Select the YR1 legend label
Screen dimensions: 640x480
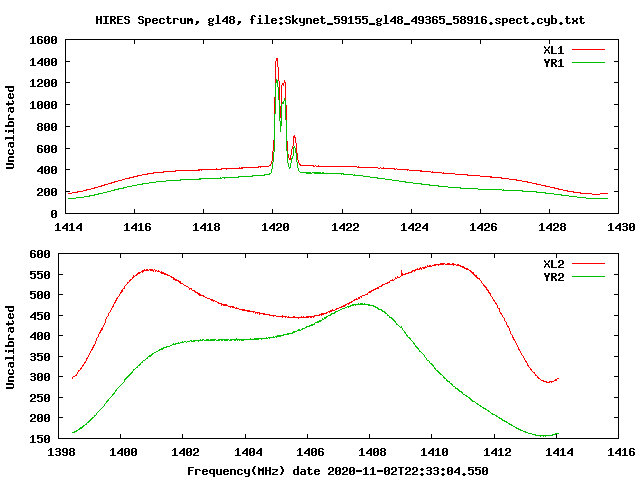coord(553,63)
